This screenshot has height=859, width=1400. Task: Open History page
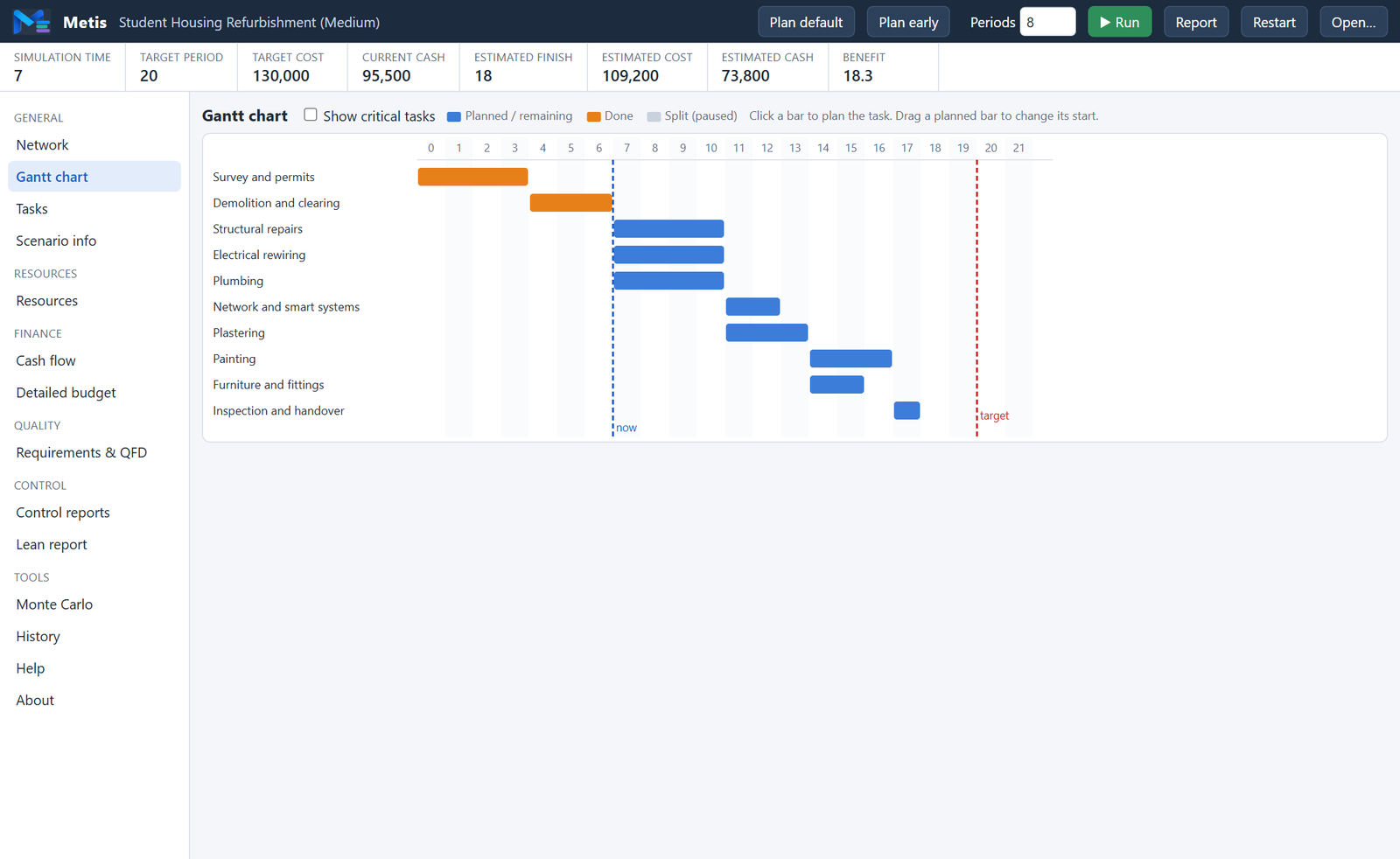click(94, 636)
